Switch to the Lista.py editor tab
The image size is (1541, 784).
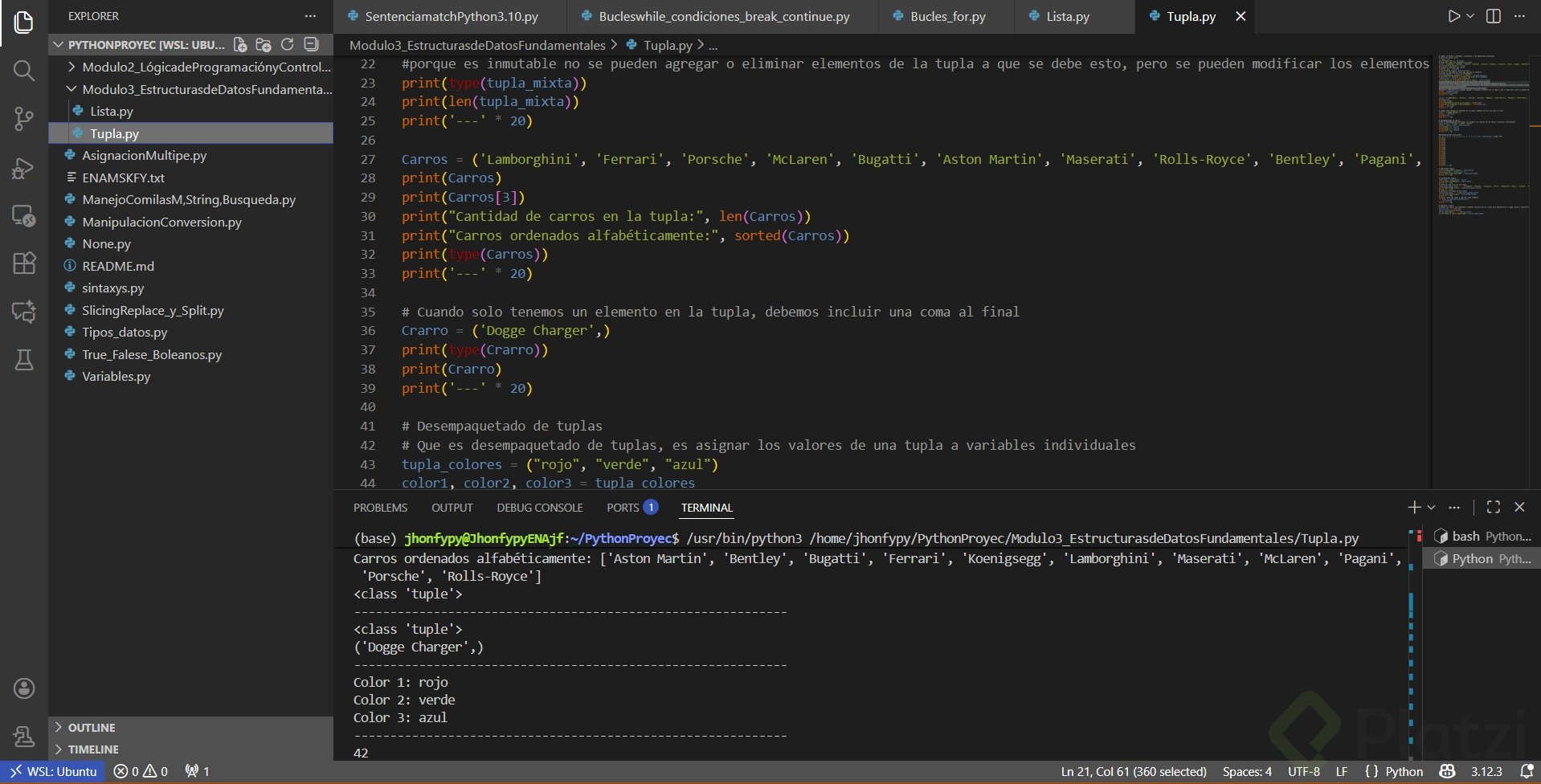[1067, 16]
